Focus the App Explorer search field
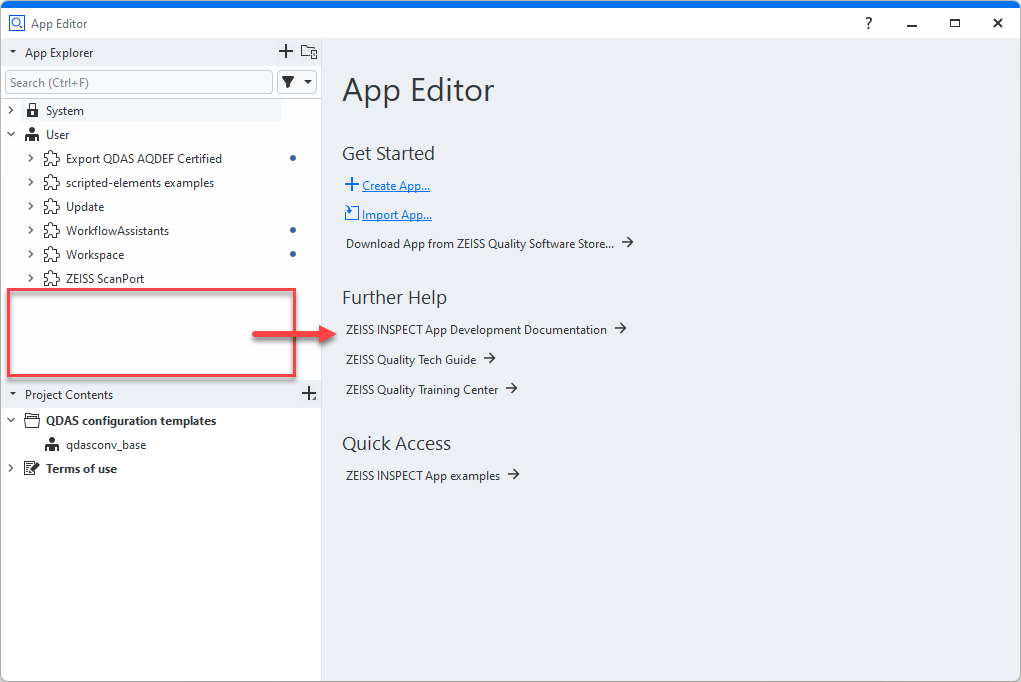 [x=138, y=82]
